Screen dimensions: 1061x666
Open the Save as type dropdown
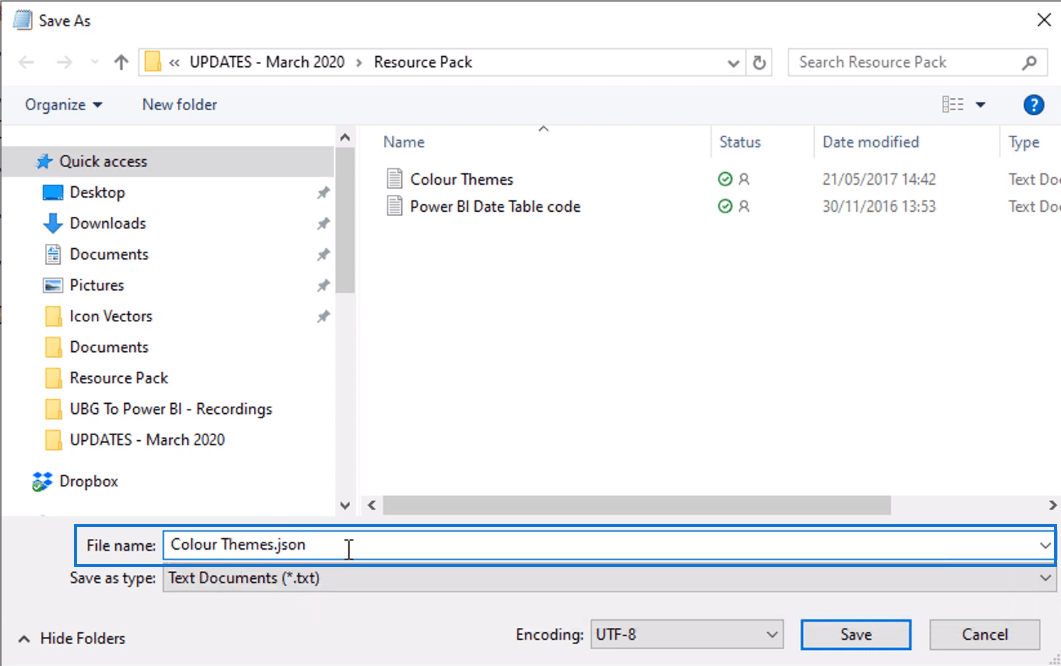(609, 578)
